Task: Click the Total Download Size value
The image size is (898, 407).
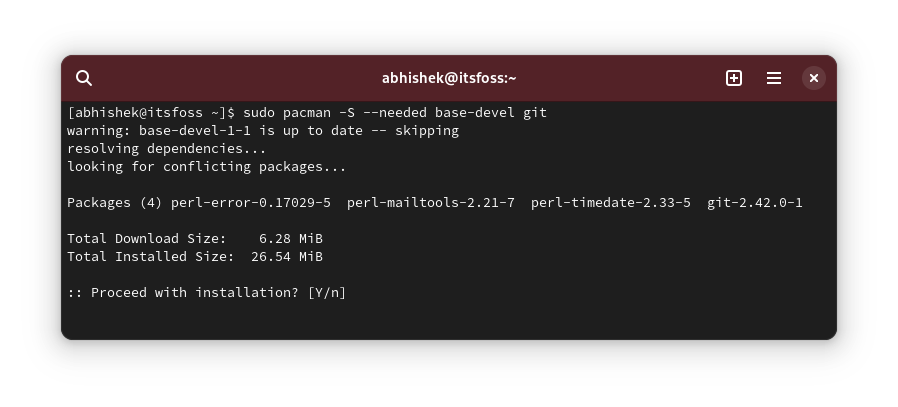Action: tap(291, 239)
